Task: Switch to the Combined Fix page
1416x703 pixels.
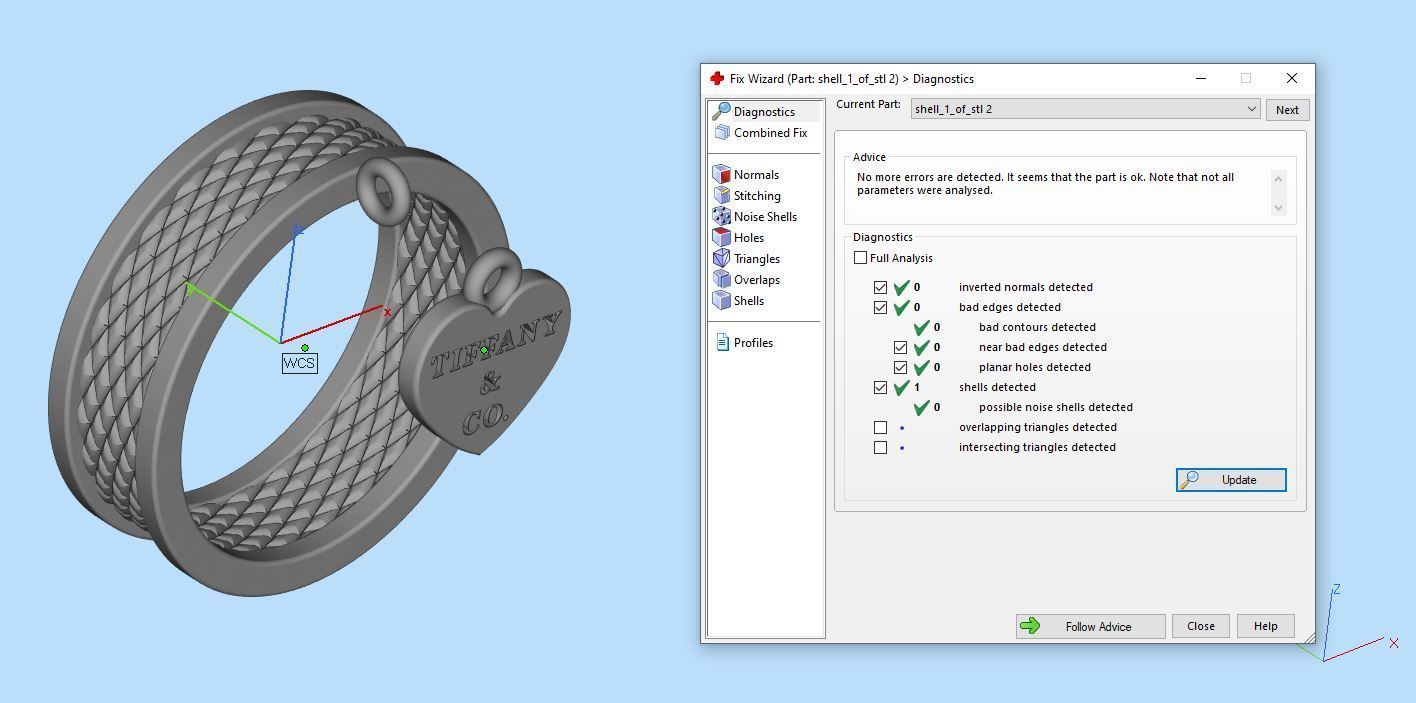Action: [770, 132]
